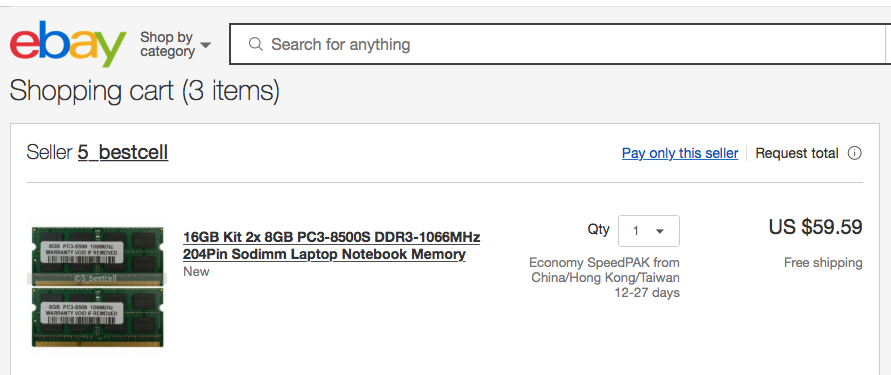
Task: Open the info icon beside Request total
Action: point(854,153)
